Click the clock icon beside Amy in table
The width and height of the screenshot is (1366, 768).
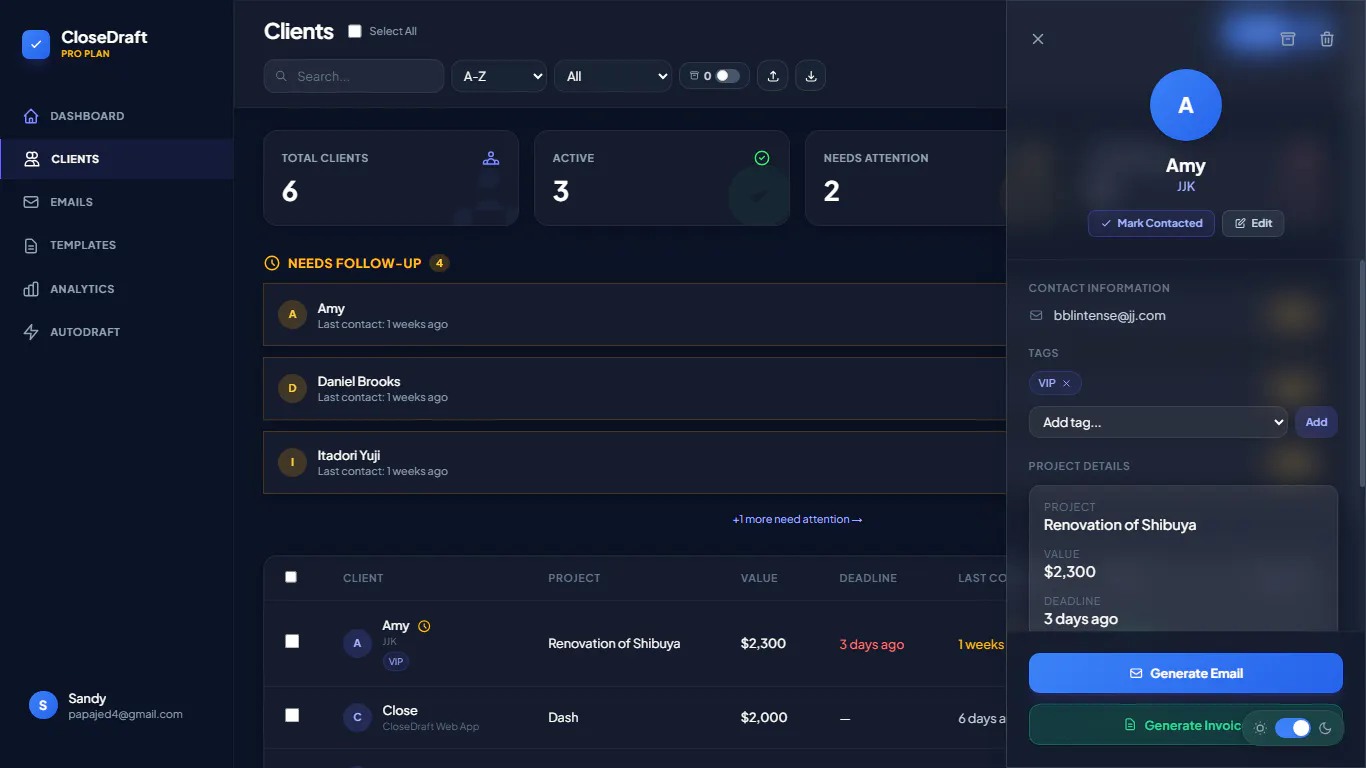pyautogui.click(x=424, y=626)
